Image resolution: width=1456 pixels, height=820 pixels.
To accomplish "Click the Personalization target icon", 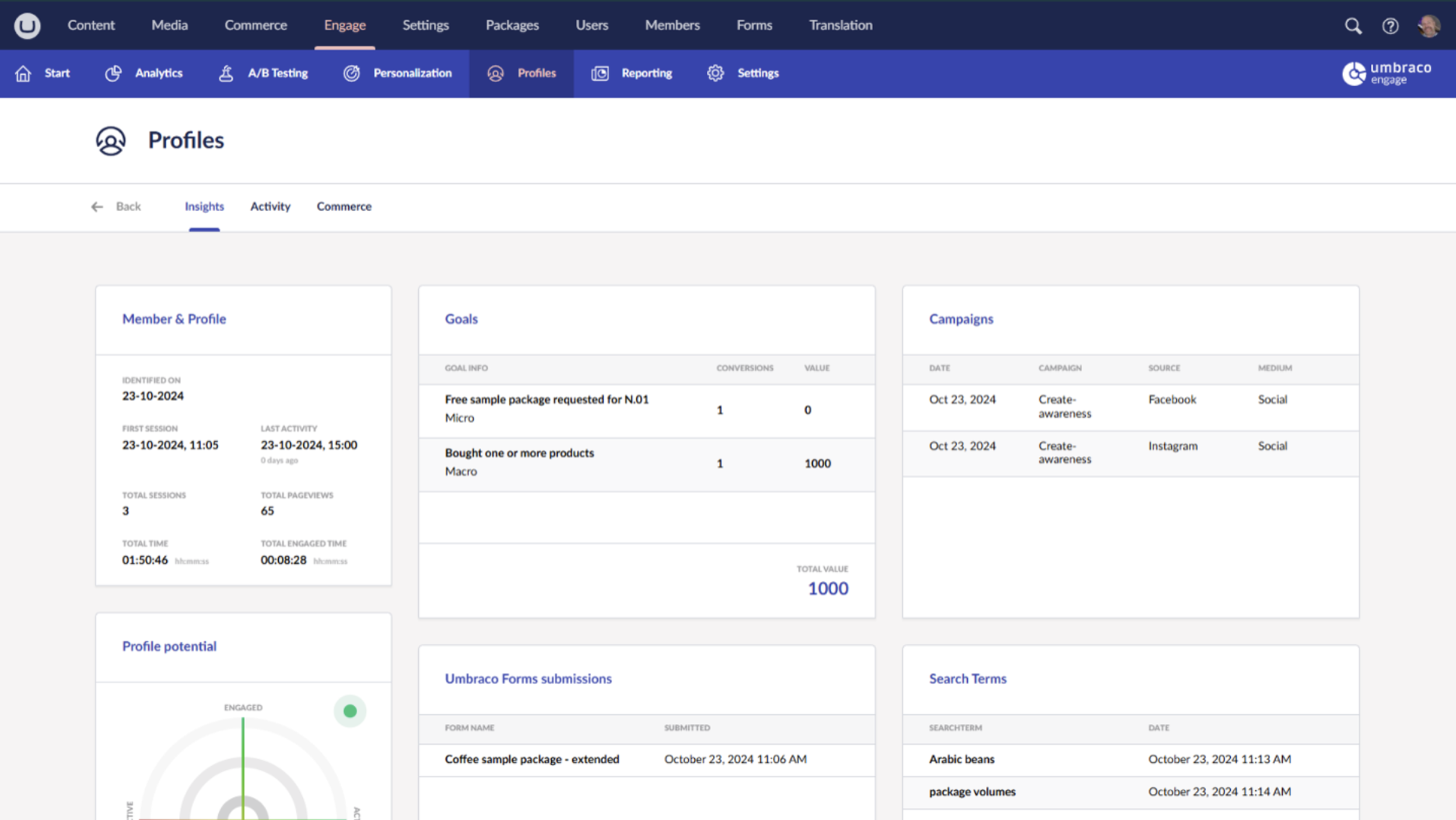I will (351, 74).
